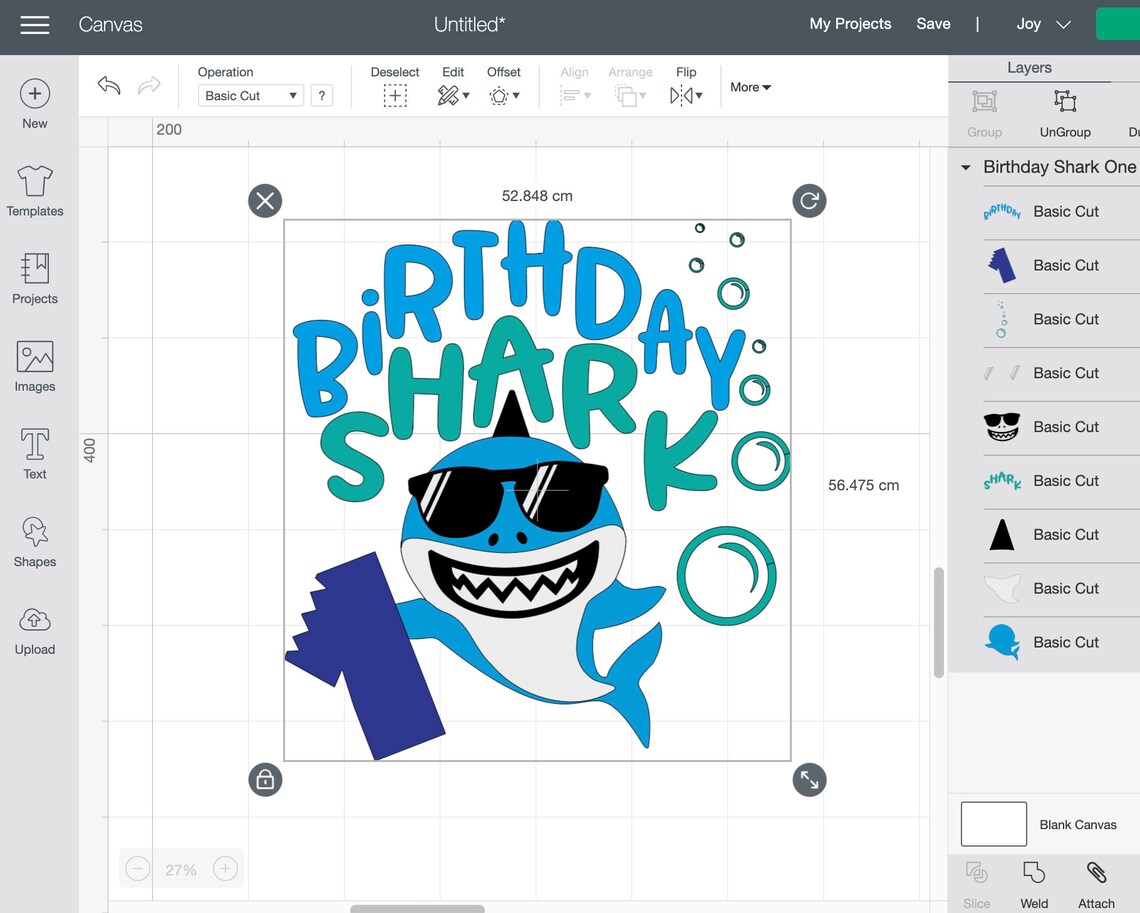Click Save in the header
This screenshot has width=1140, height=913.
(933, 24)
